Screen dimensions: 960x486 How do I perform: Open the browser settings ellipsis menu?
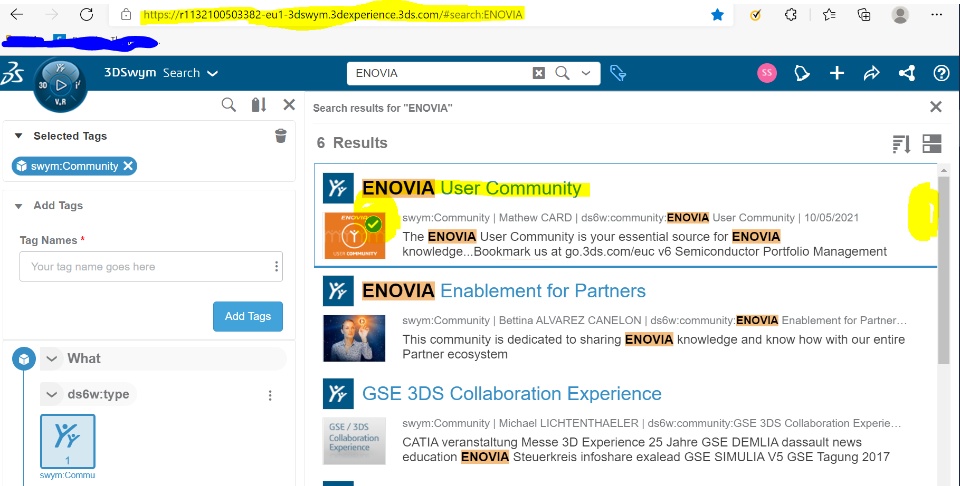pyautogui.click(x=937, y=15)
